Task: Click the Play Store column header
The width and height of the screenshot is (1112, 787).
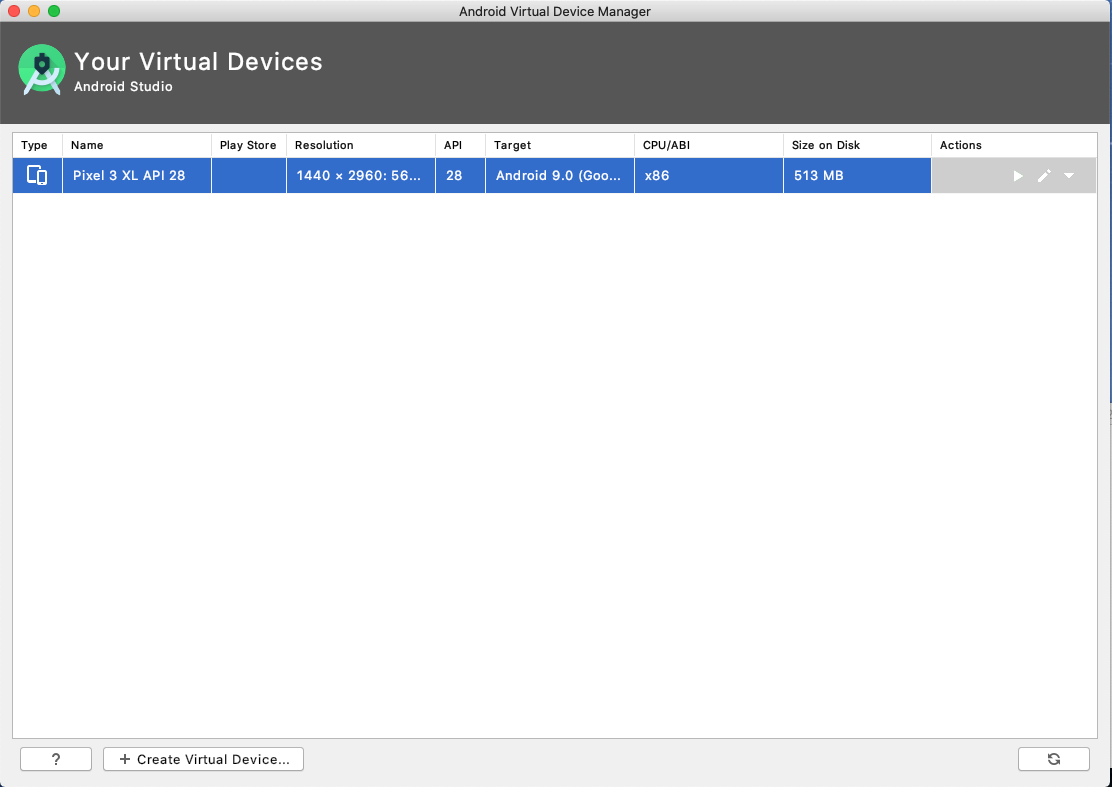Action: [x=248, y=145]
